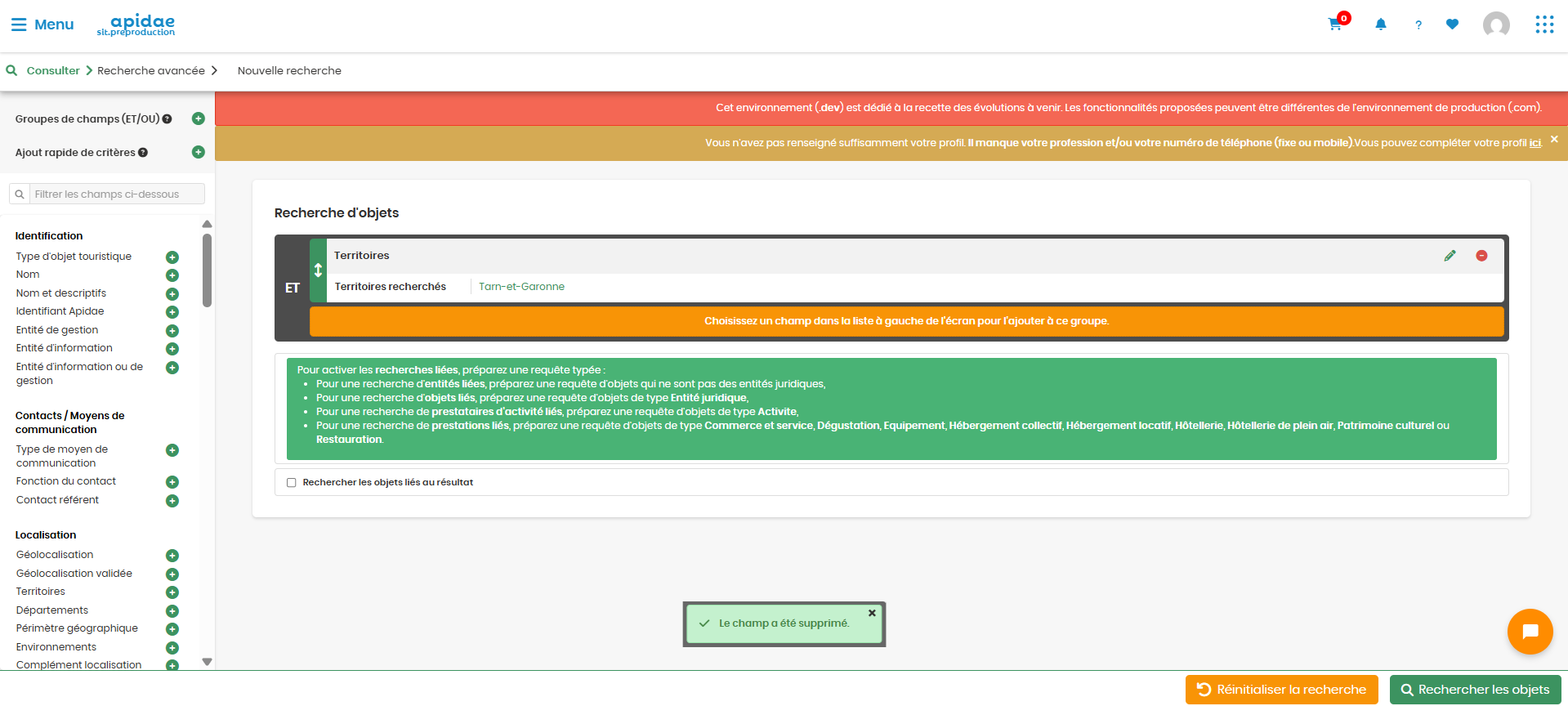Click Type d'objet touristique label
This screenshot has height=706, width=1568.
point(74,257)
